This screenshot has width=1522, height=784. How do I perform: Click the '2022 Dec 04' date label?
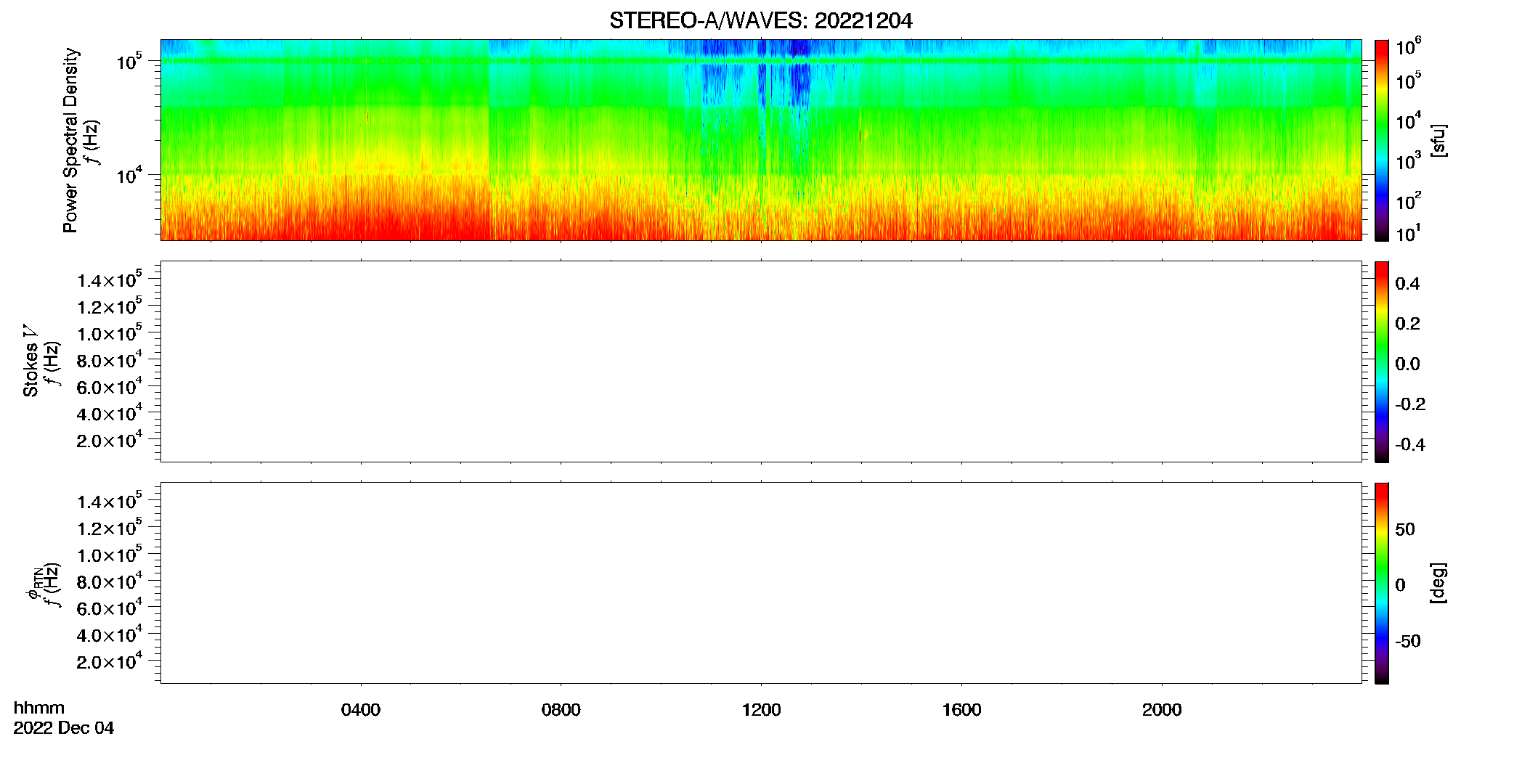[64, 728]
